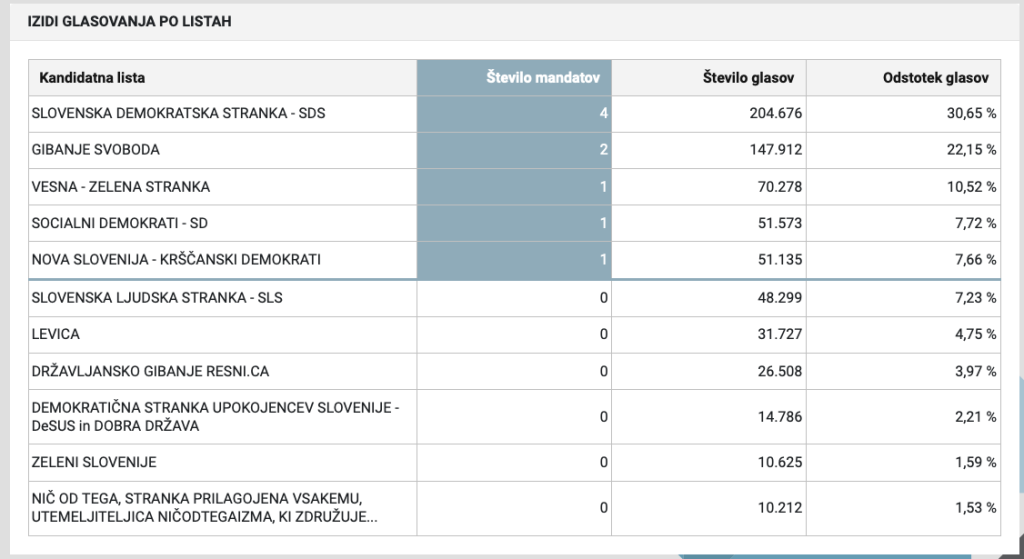Select 'NOVA SLOVENIJA - KRŠČANSKI DEMOKRATI' row

(515, 260)
